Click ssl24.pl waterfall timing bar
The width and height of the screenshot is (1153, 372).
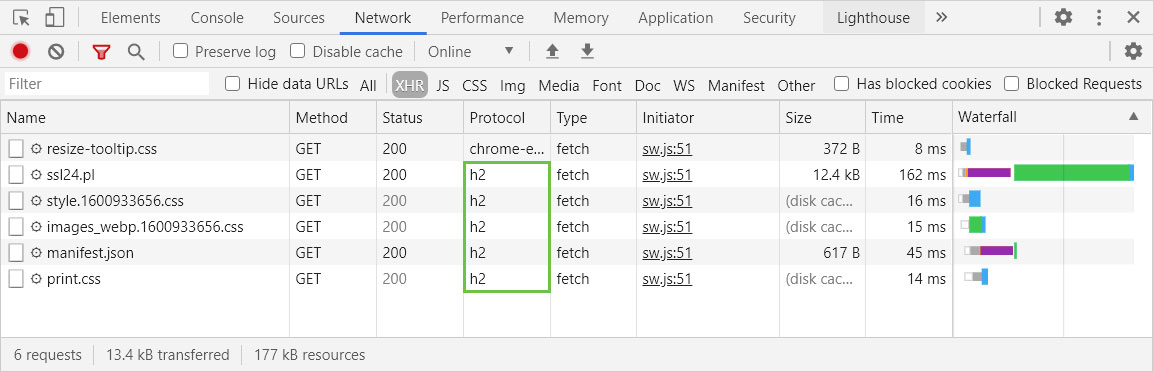tap(1046, 174)
